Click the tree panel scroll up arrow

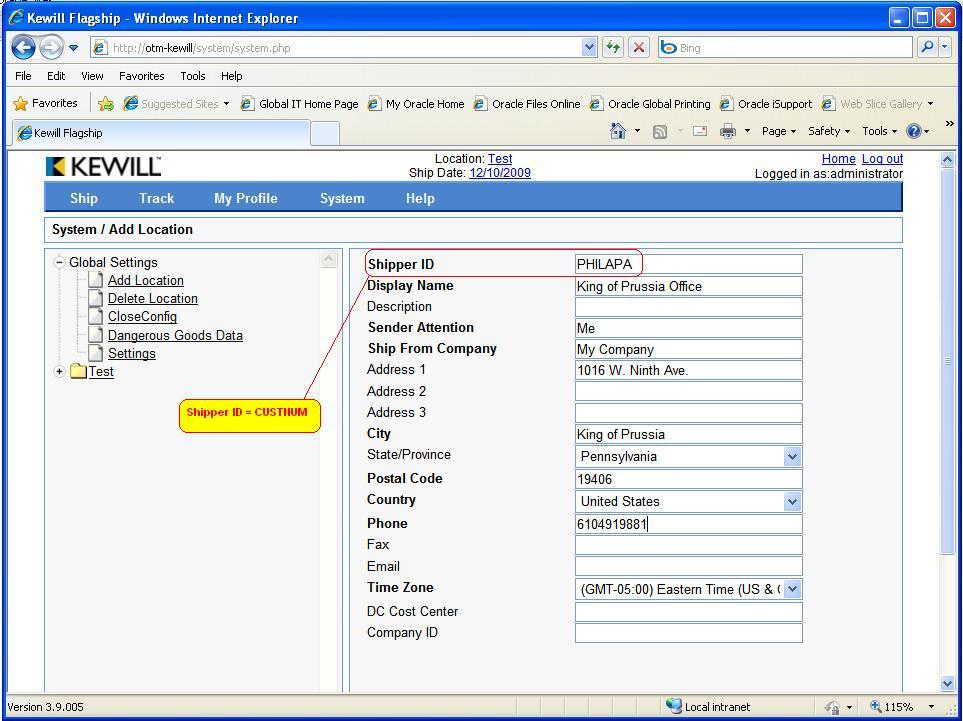[x=329, y=259]
